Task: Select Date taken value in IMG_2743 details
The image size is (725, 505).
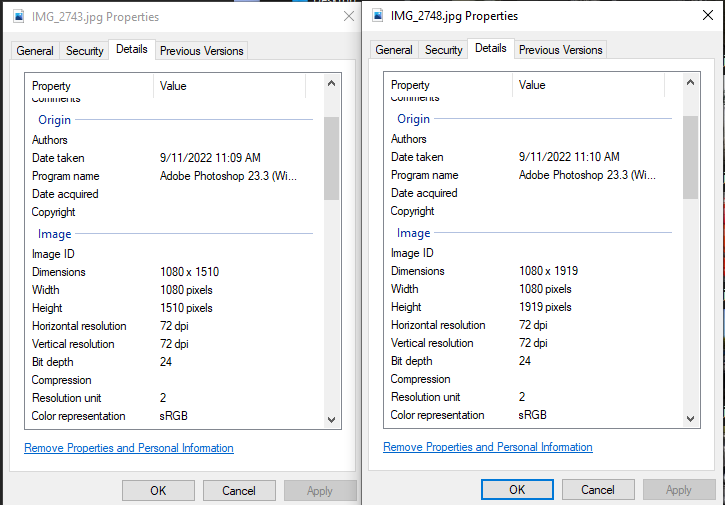Action: (210, 158)
